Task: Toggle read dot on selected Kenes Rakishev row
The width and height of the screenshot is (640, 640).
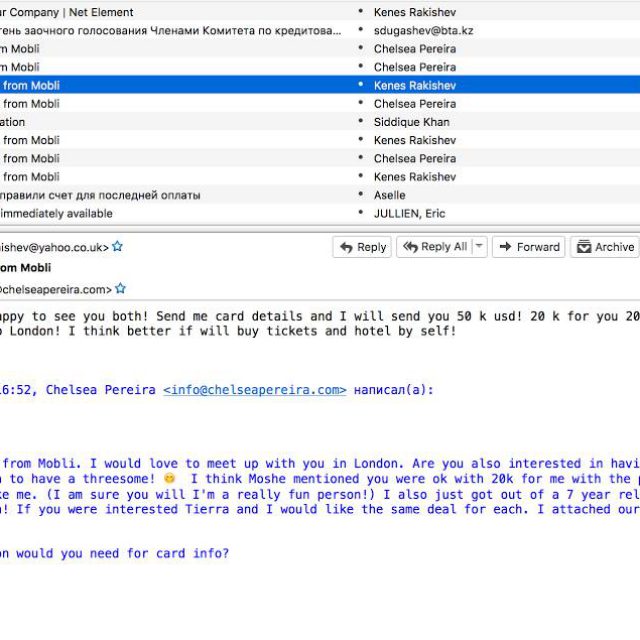Action: click(x=360, y=86)
